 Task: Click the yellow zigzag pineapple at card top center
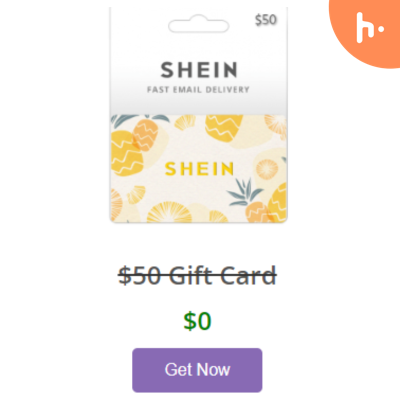coord(223,128)
